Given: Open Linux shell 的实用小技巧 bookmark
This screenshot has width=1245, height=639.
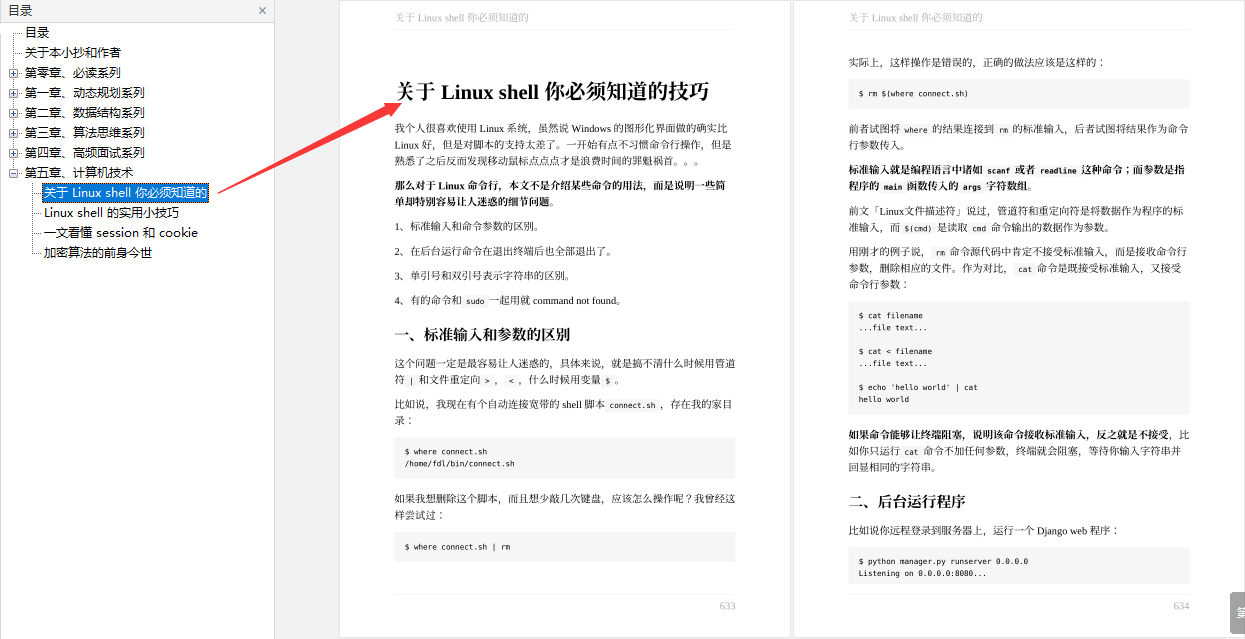Looking at the screenshot, I should (x=111, y=212).
